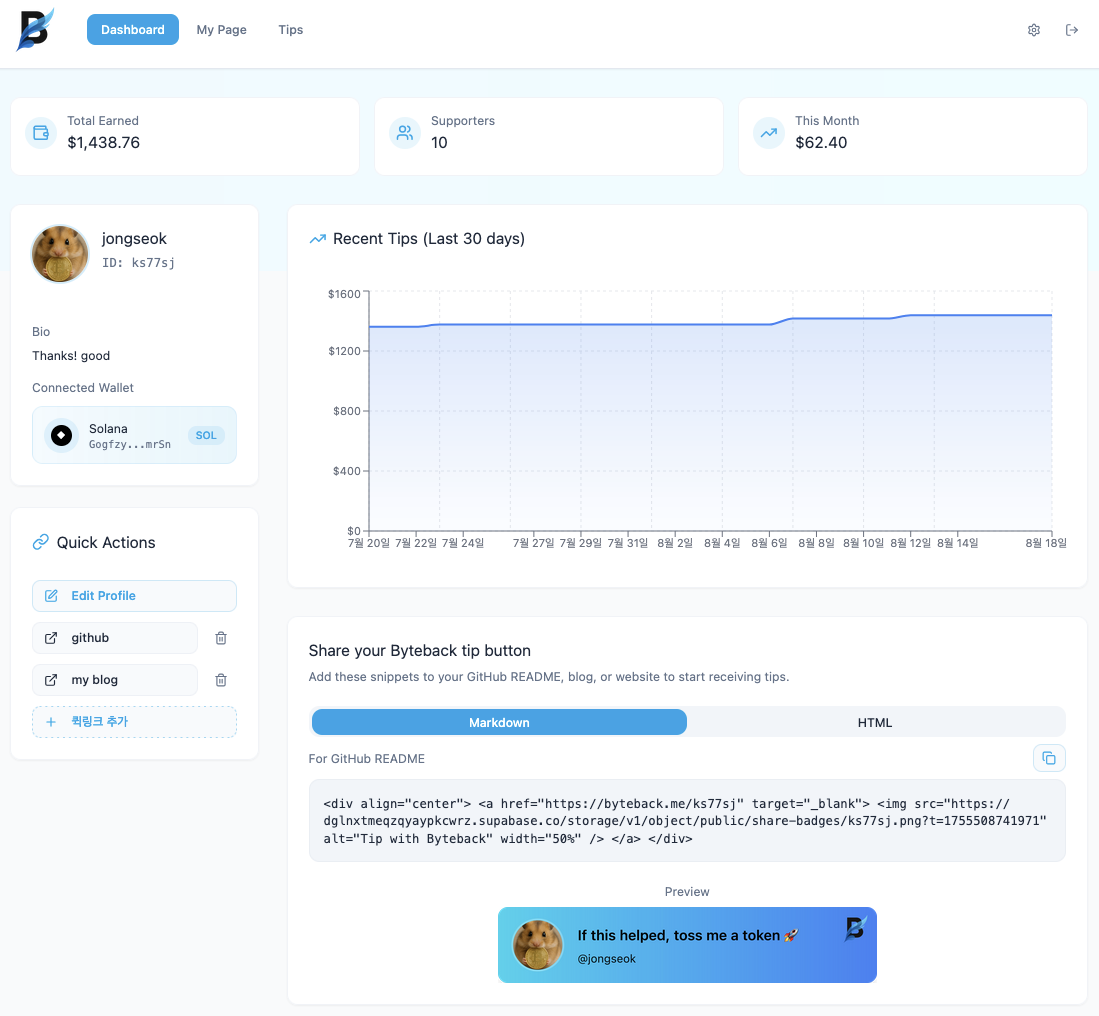Click the SOL badge on the wallet
The height and width of the screenshot is (1016, 1099).
(206, 435)
